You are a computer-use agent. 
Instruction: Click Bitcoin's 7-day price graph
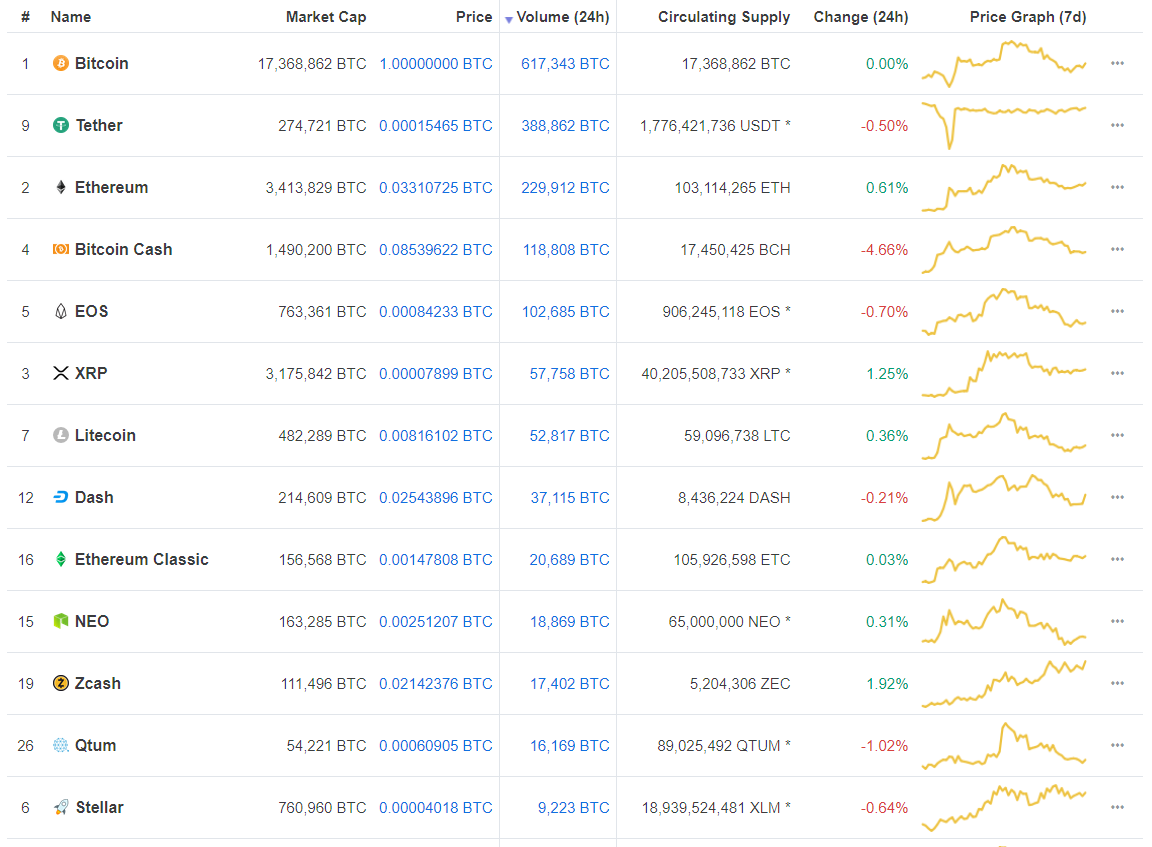[x=1004, y=64]
